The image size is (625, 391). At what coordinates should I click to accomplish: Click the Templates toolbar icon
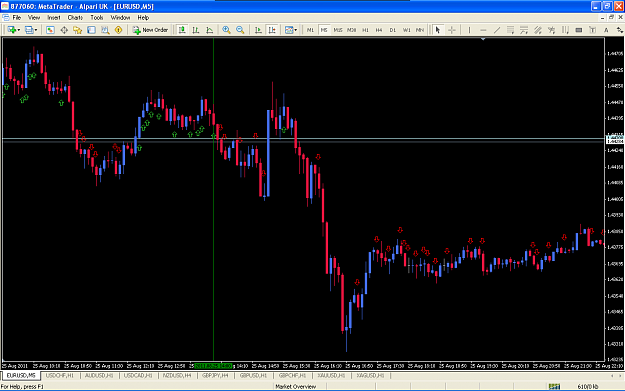coord(289,30)
